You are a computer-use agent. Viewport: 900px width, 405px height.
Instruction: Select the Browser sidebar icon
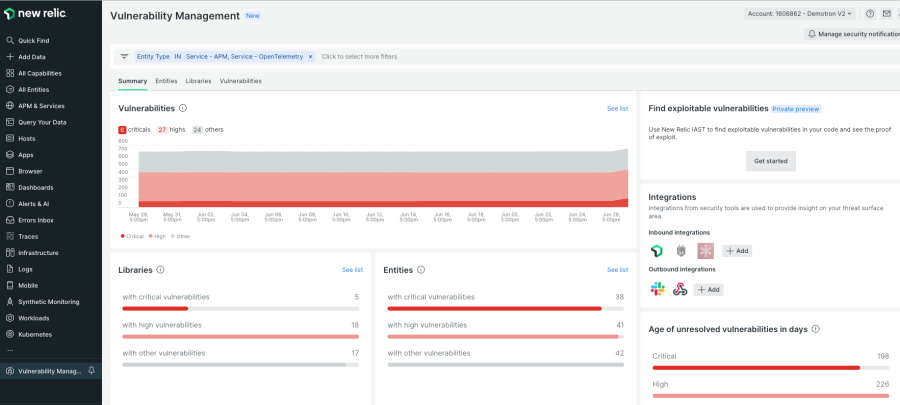(10, 171)
